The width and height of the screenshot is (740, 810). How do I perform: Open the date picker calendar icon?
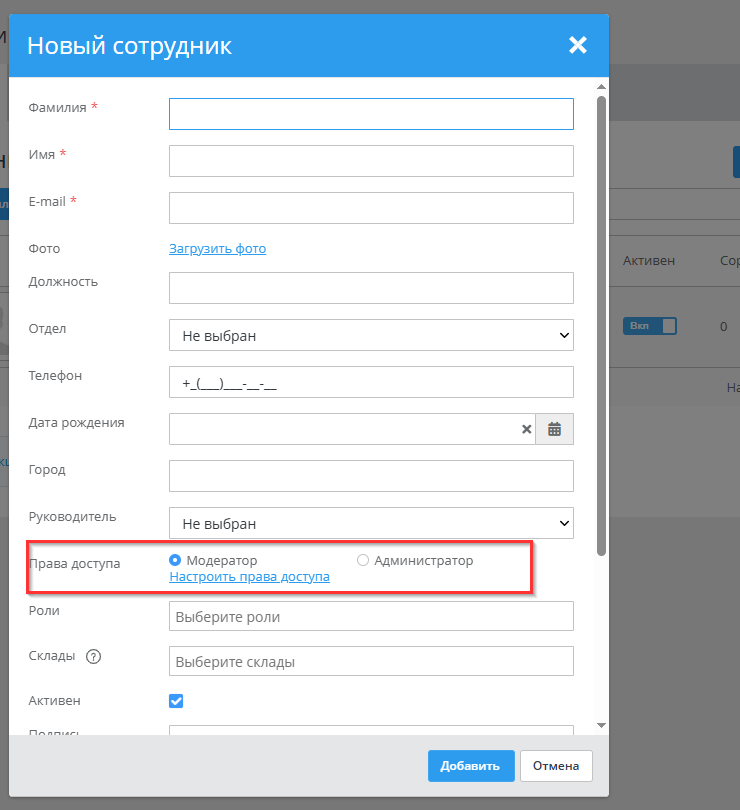pos(554,429)
